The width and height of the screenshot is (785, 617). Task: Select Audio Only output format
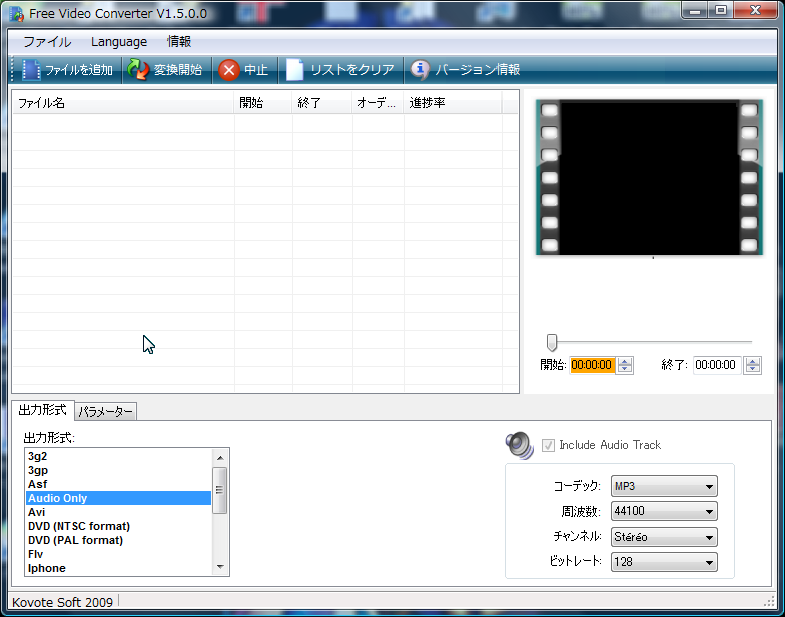coord(119,498)
